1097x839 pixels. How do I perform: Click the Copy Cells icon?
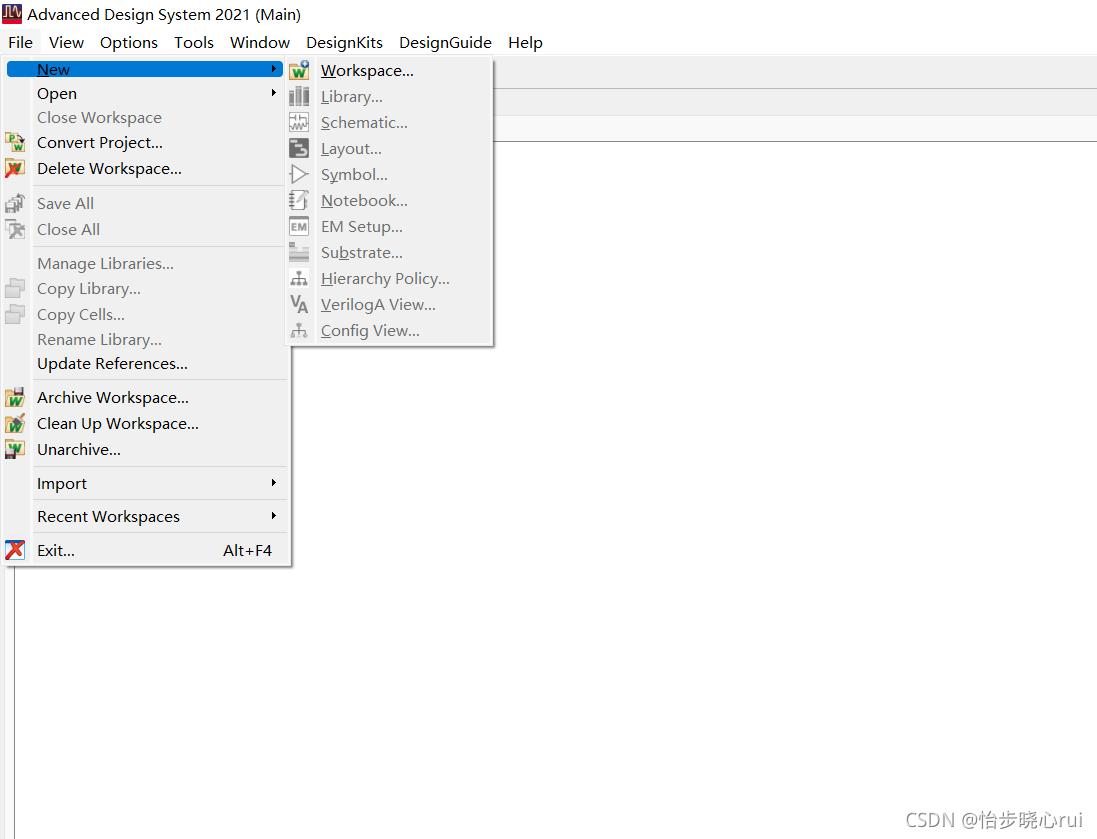point(15,314)
